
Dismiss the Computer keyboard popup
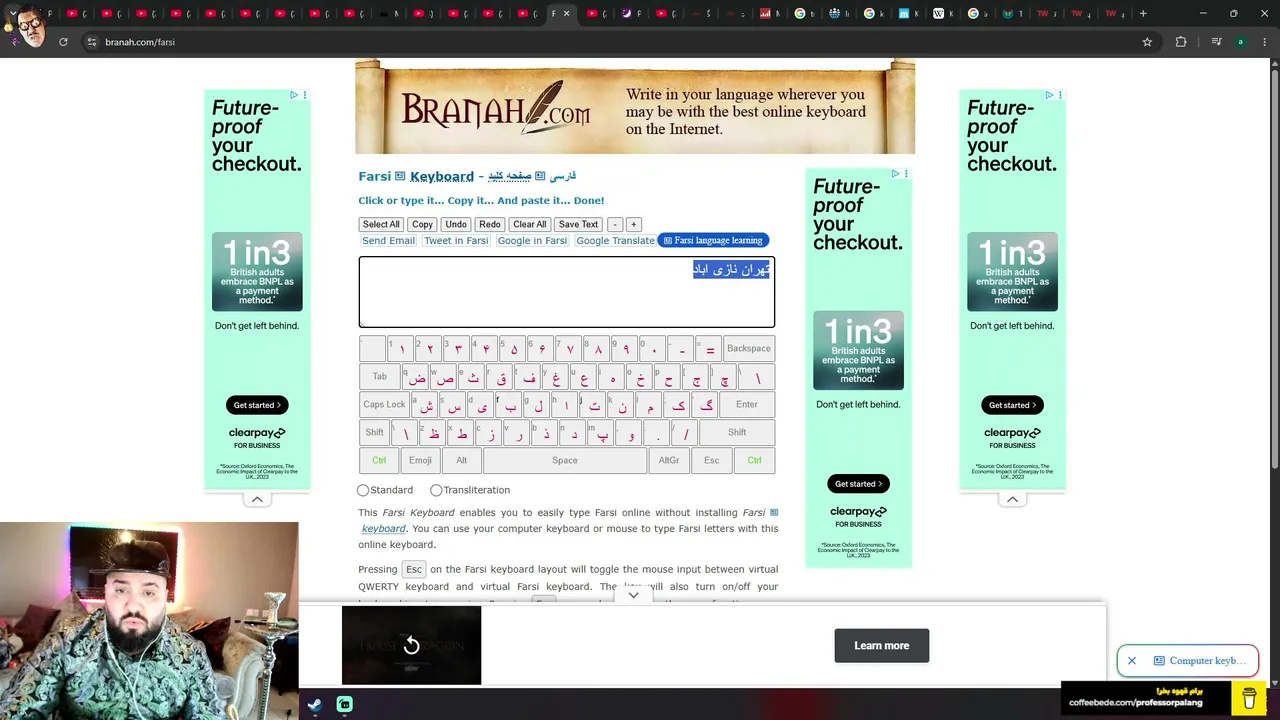pos(1132,661)
